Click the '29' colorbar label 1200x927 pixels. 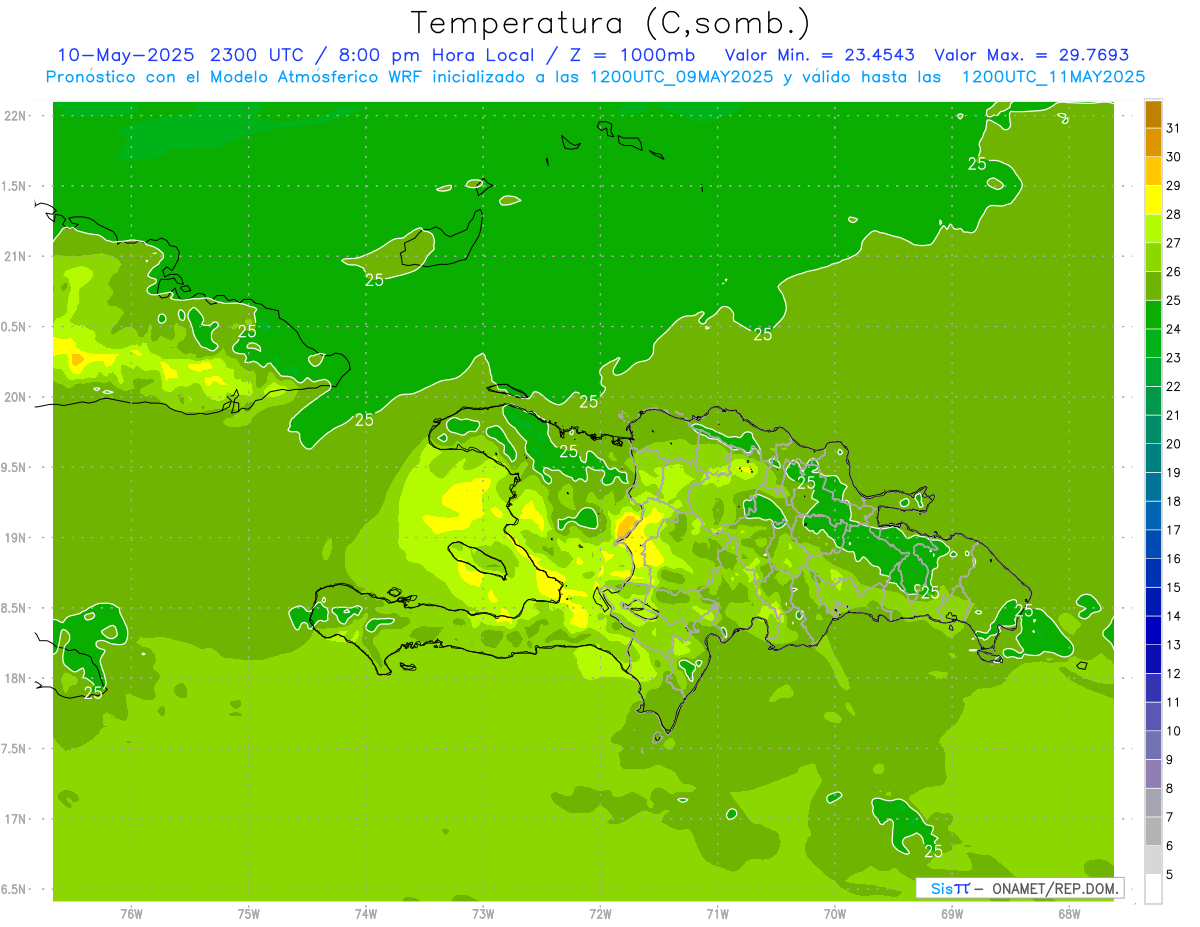point(1174,185)
